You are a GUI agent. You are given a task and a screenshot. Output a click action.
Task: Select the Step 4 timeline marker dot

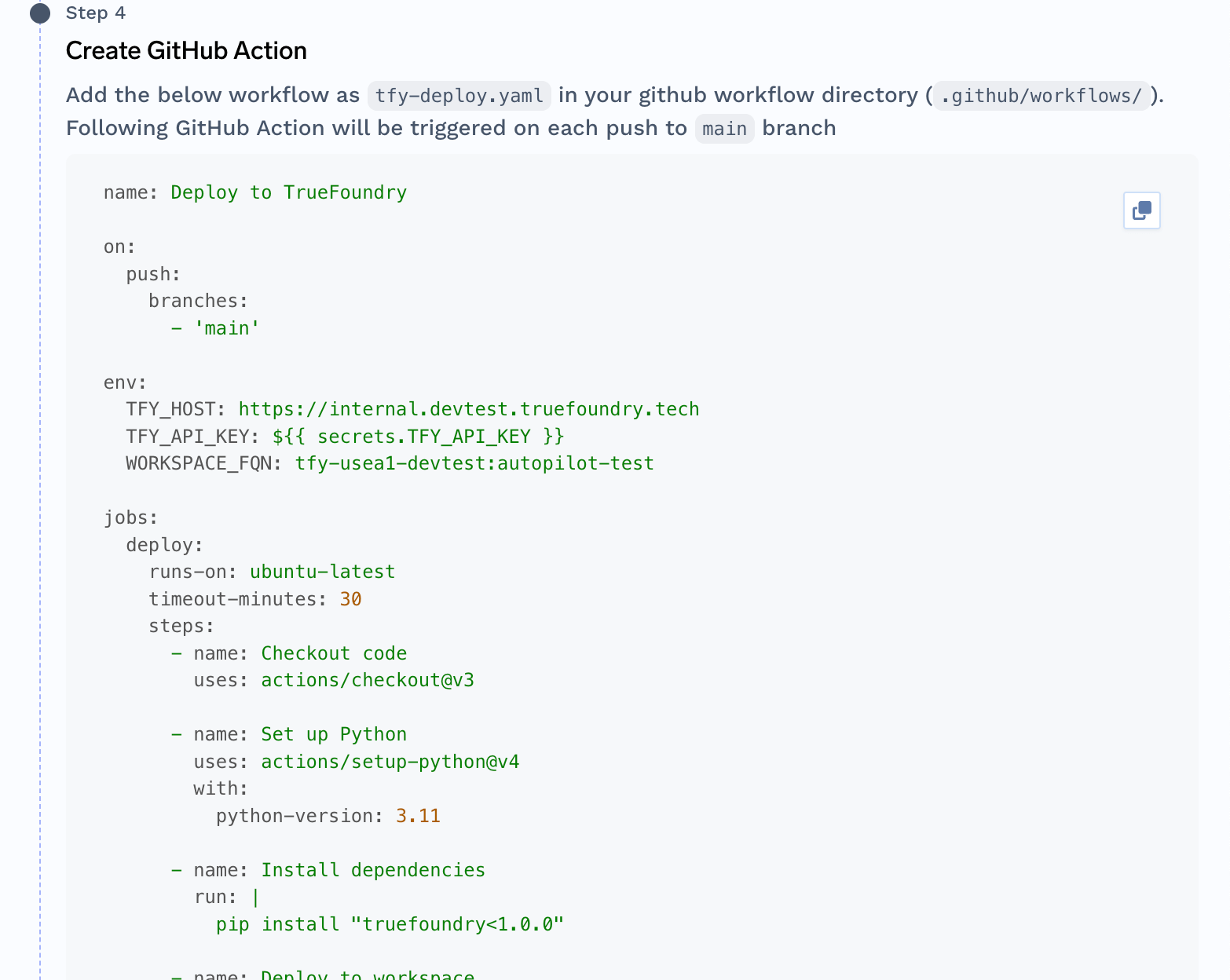tap(40, 13)
